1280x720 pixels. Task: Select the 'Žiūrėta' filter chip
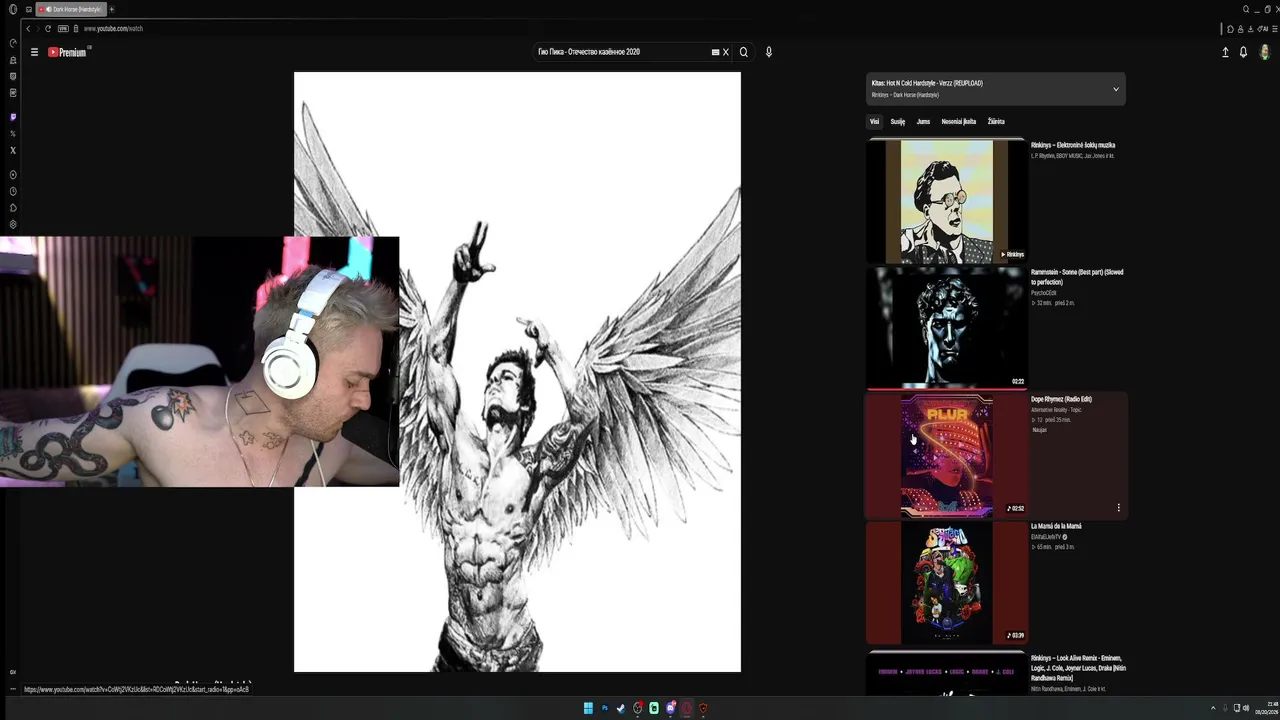pyautogui.click(x=996, y=122)
